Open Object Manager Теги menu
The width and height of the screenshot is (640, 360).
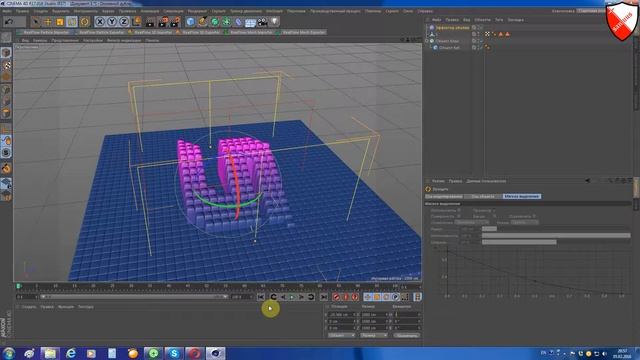(499, 20)
